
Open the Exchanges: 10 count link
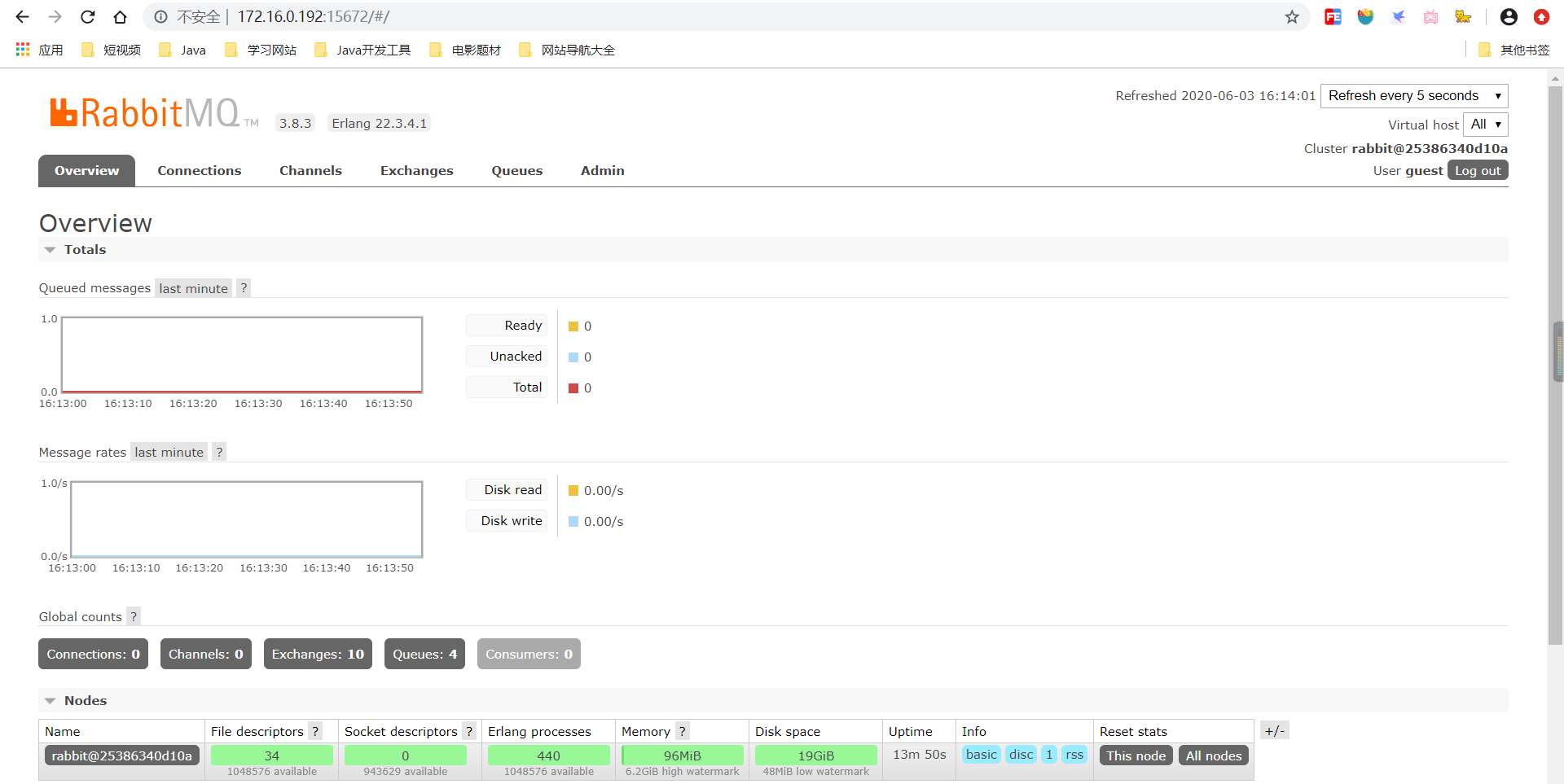[x=318, y=655]
